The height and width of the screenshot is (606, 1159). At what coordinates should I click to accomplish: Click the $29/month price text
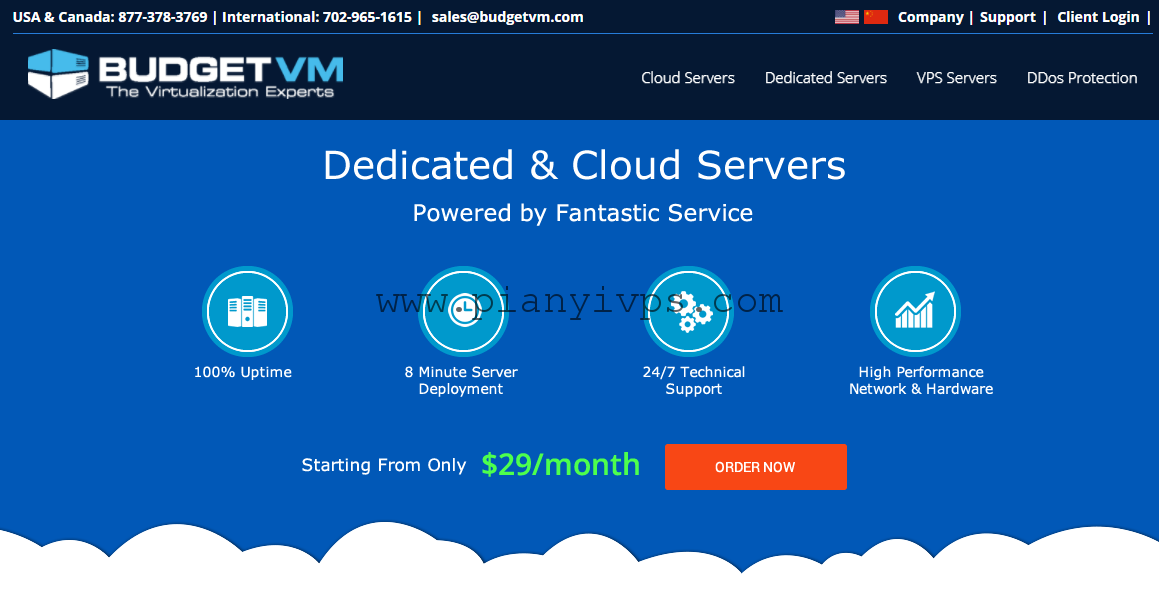click(x=560, y=465)
